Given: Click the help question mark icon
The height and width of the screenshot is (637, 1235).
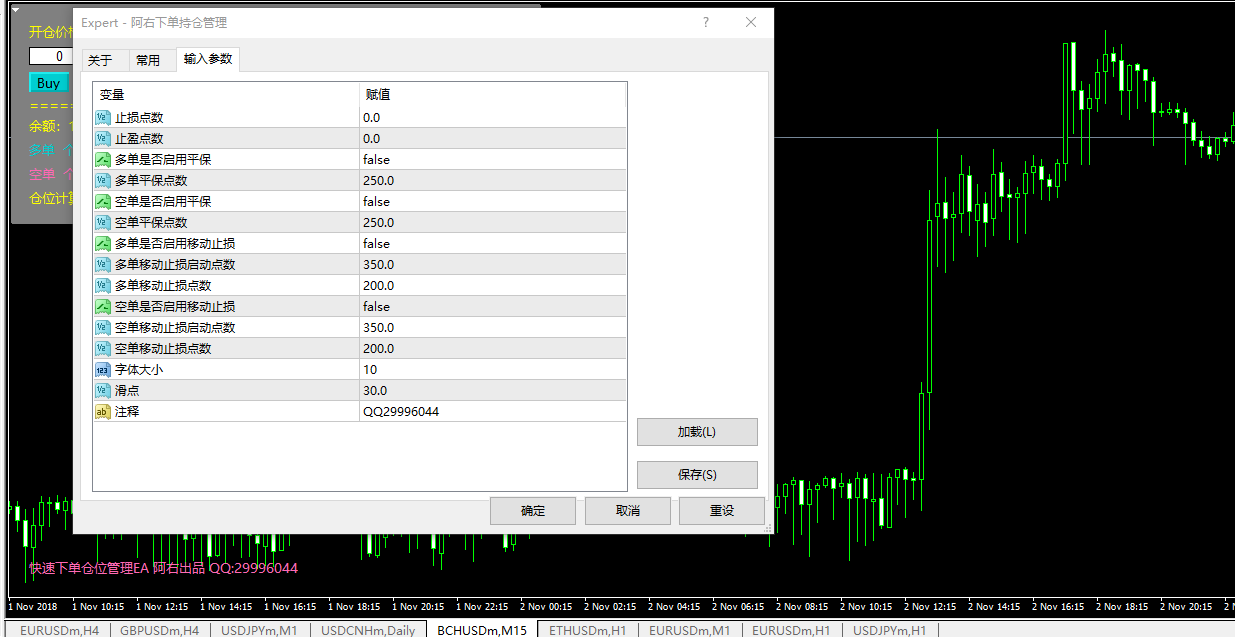Looking at the screenshot, I should [x=706, y=22].
